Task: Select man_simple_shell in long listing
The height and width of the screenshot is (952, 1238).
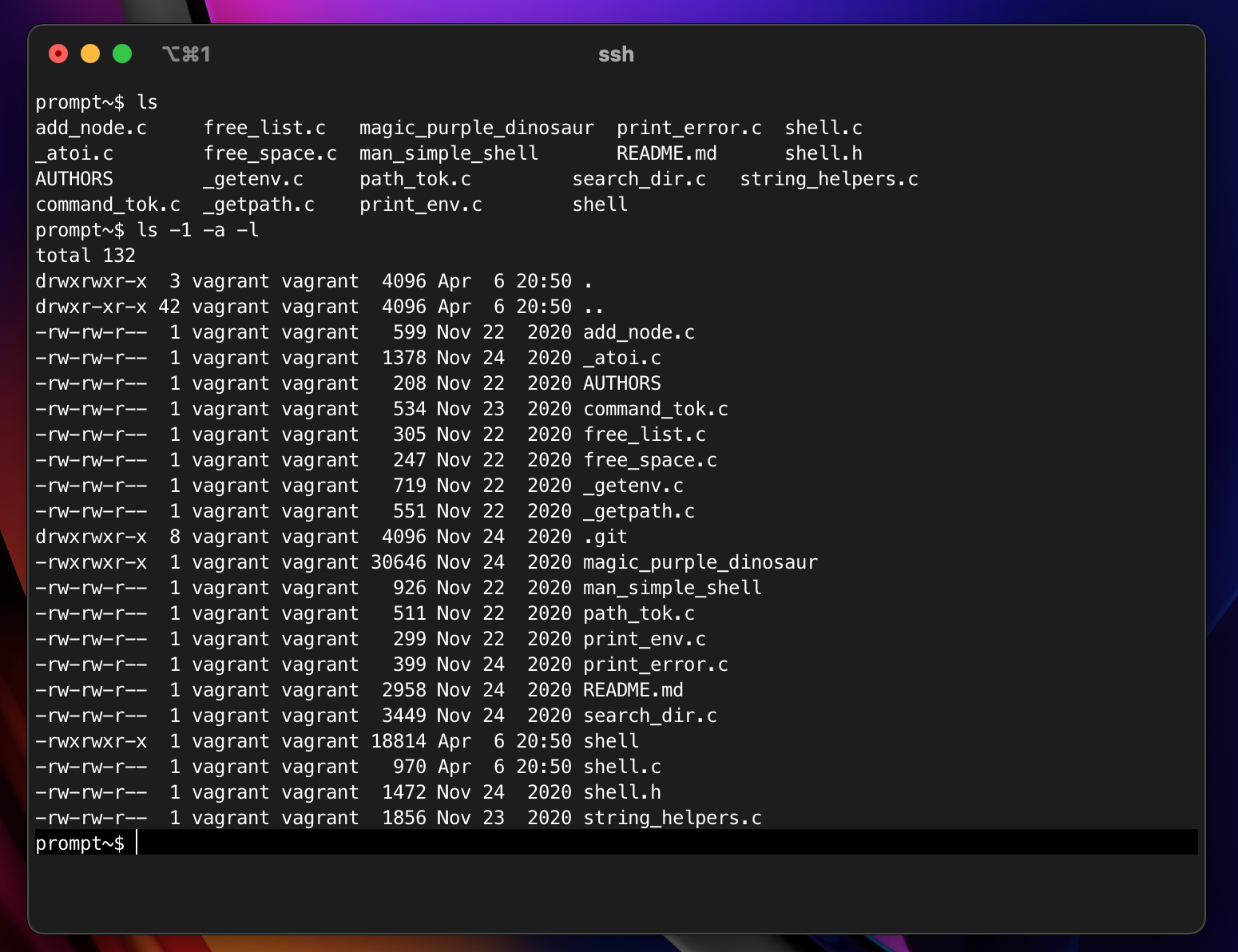Action: coord(673,588)
